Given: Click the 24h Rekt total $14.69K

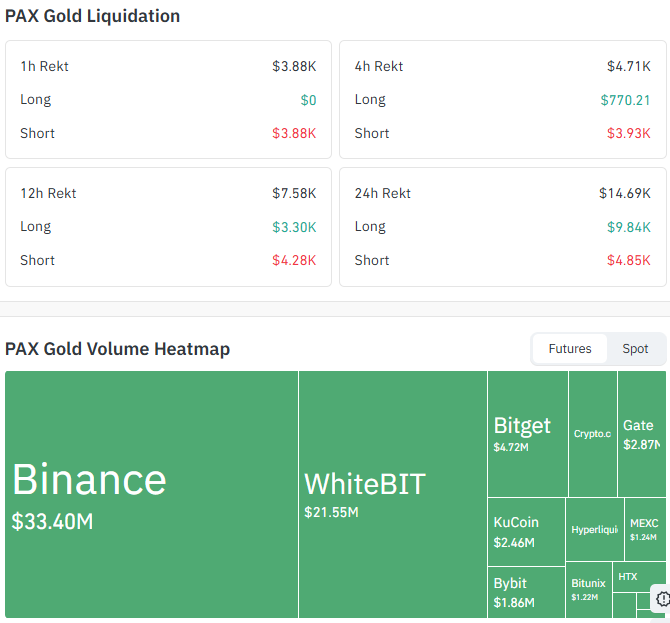Looking at the screenshot, I should click(625, 193).
